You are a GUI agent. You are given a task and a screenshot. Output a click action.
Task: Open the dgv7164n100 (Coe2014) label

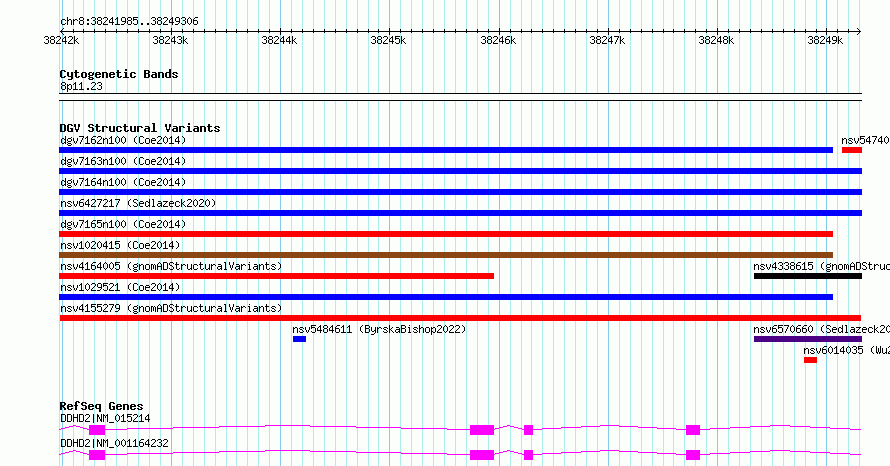pyautogui.click(x=123, y=182)
